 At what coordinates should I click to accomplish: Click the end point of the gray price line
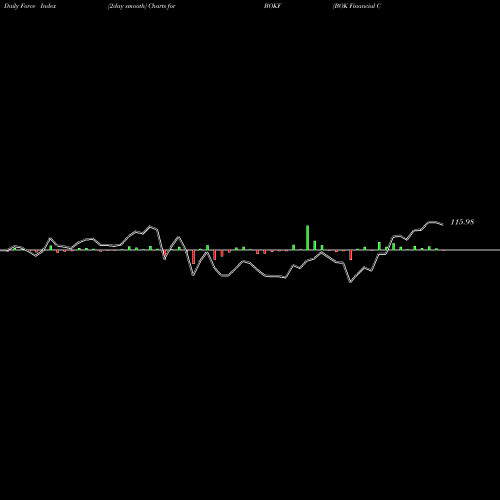[x=443, y=225]
